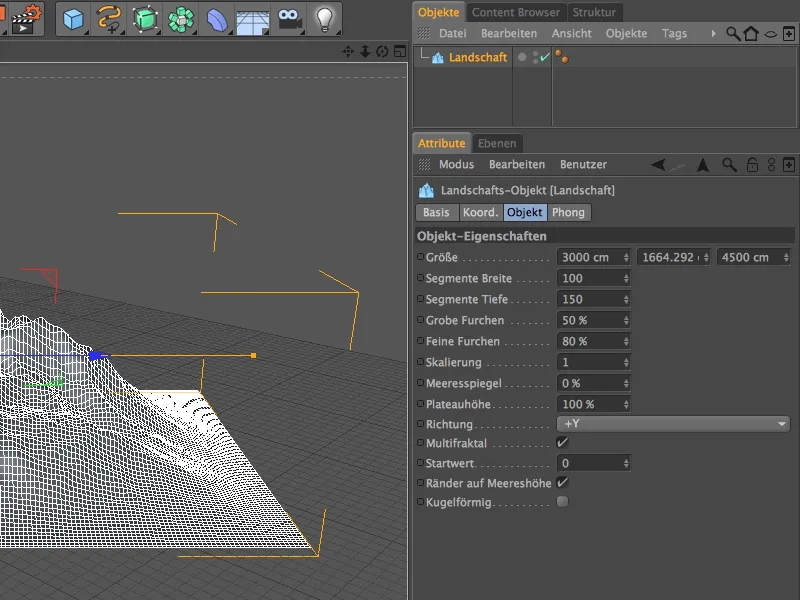This screenshot has width=800, height=600.
Task: Click the Attribute Manager new panel icon
Action: [789, 165]
